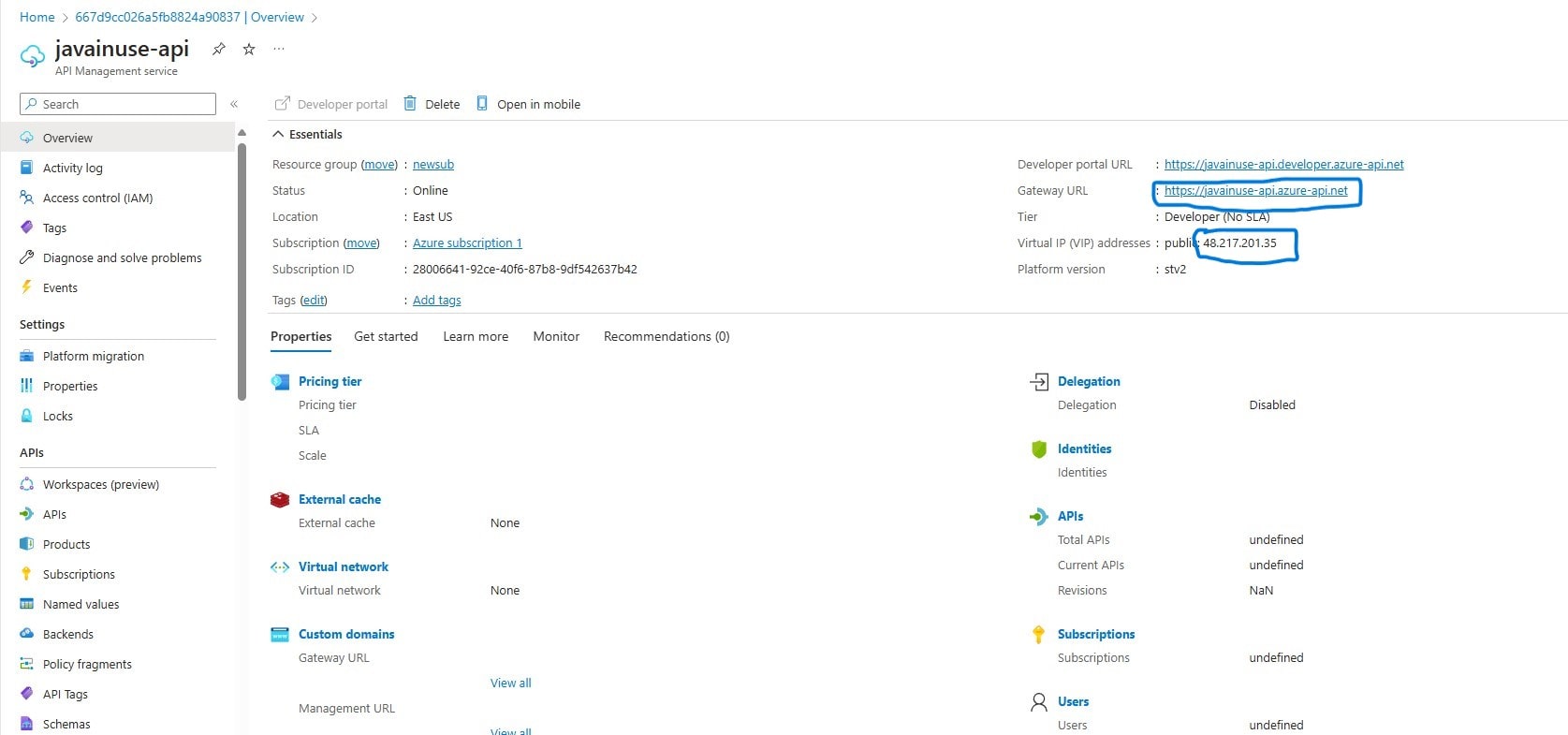Click the Policy fragments icon
This screenshot has height=735, width=1568.
coord(27,664)
